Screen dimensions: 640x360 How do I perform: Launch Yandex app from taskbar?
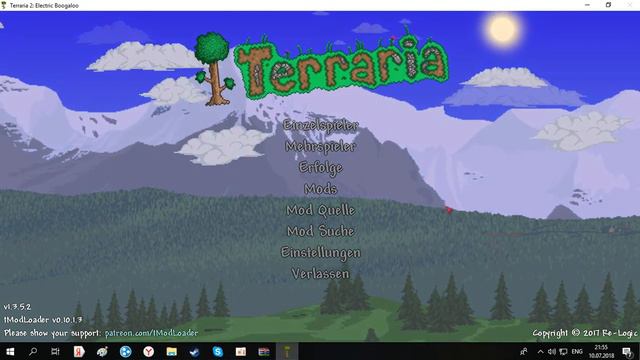pos(79,351)
